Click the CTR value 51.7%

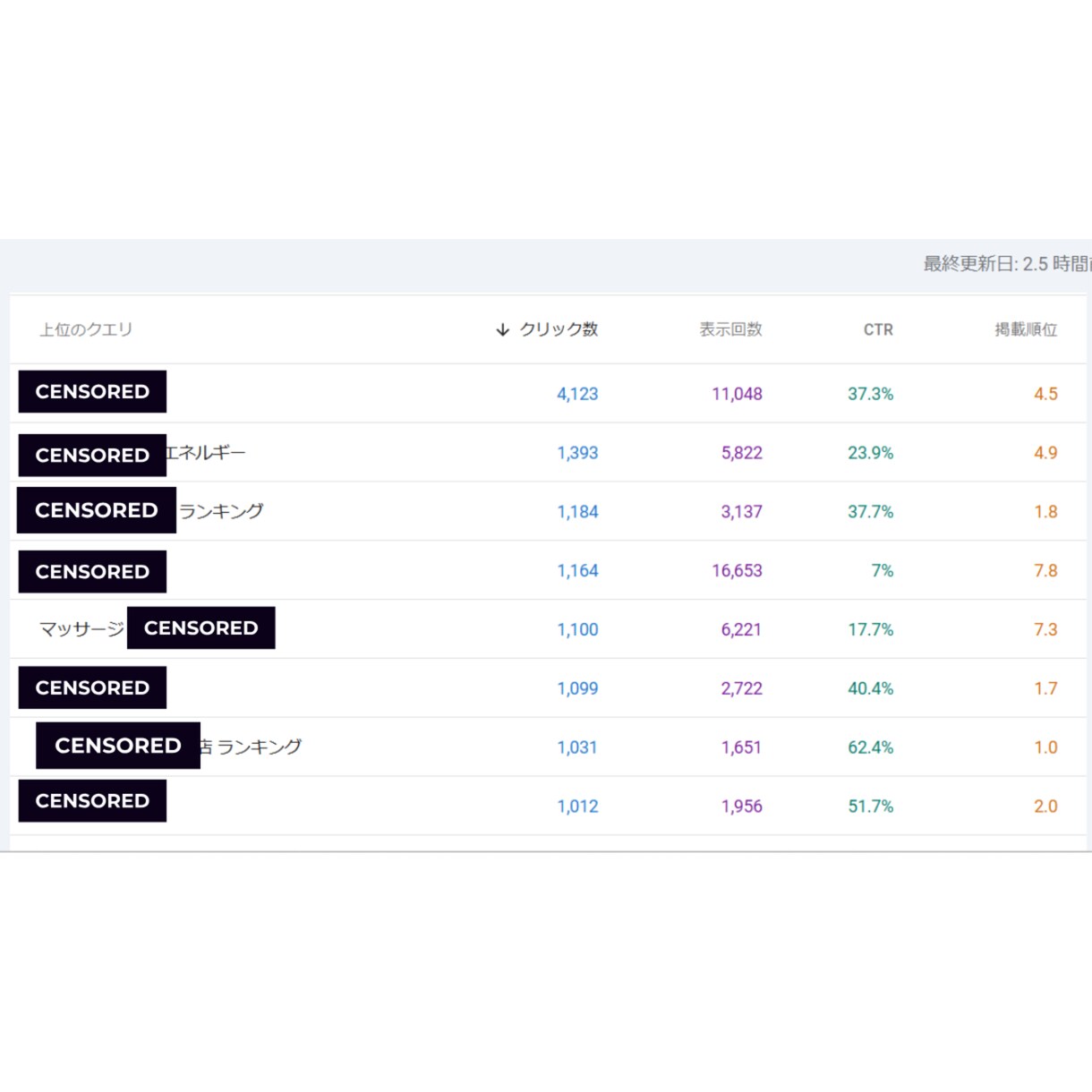[870, 806]
